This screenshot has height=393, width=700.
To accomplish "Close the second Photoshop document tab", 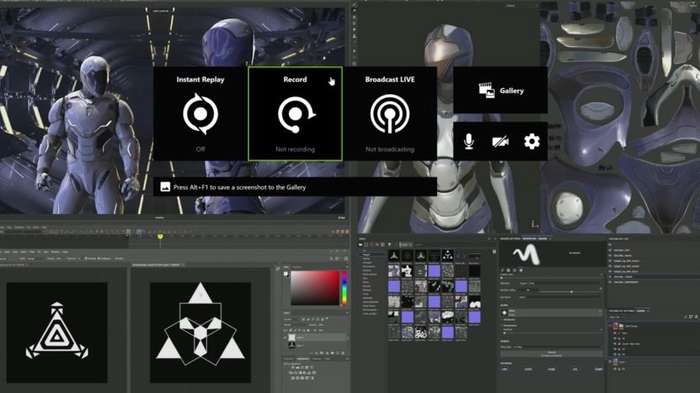I will point(183,265).
